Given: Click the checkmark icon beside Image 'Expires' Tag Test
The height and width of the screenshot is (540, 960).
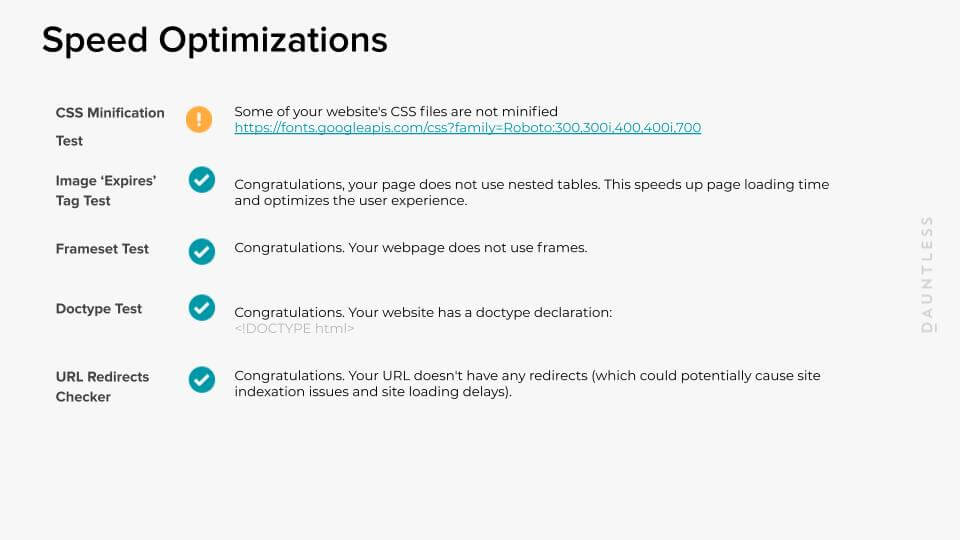Looking at the screenshot, I should (202, 180).
